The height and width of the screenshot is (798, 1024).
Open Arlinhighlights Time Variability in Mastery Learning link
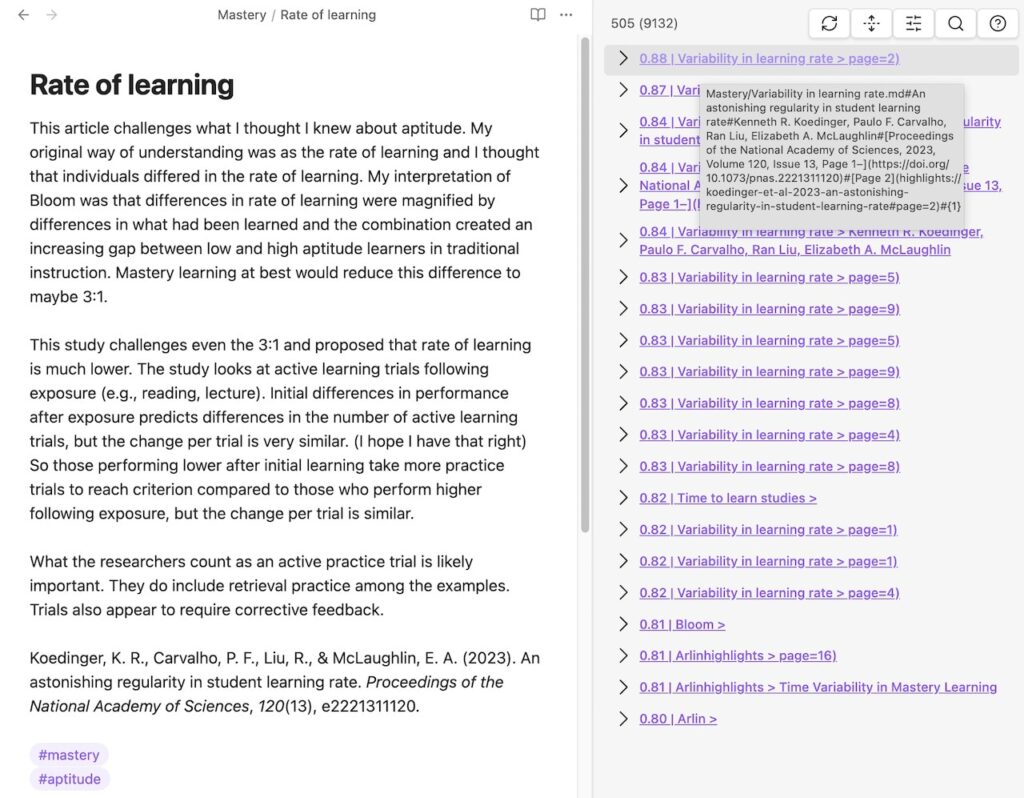point(818,687)
